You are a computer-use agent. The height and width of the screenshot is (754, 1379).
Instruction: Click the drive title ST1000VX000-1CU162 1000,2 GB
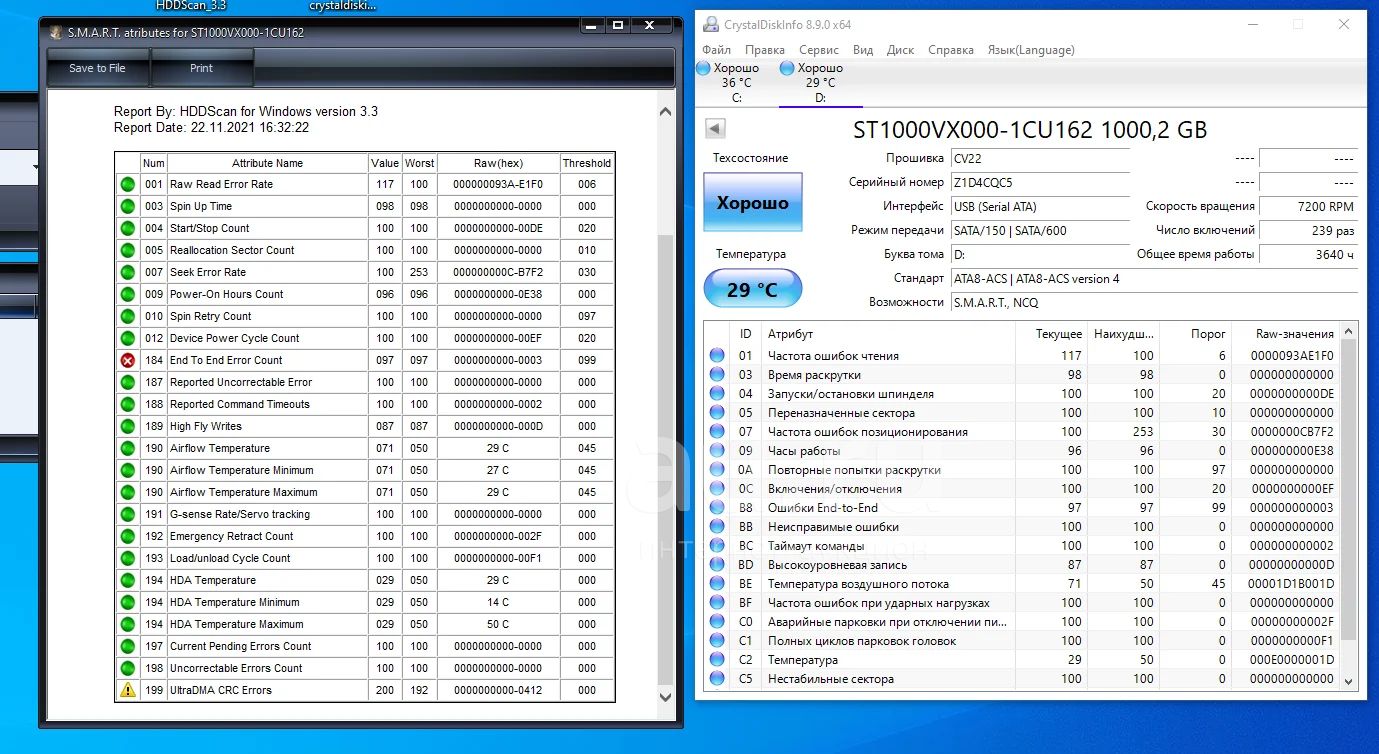coord(1029,129)
